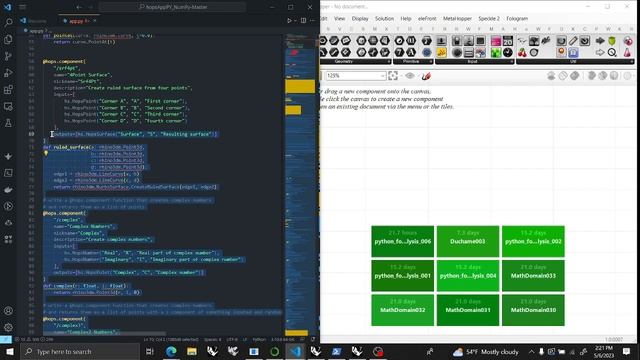Click the lightbulb code action icon
The image size is (640, 360).
46,153
